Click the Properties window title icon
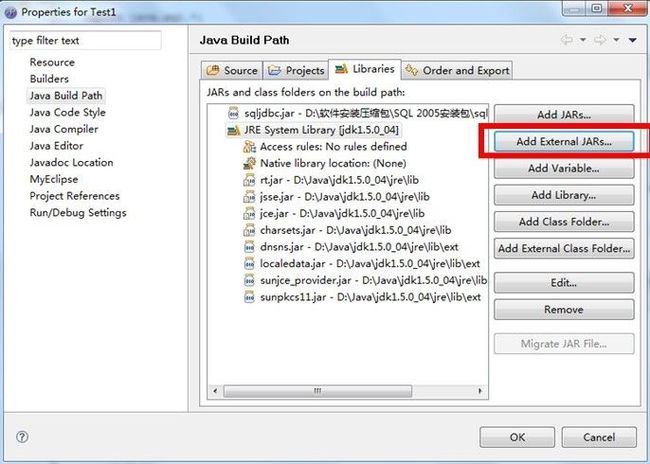Image resolution: width=650 pixels, height=464 pixels. point(10,12)
